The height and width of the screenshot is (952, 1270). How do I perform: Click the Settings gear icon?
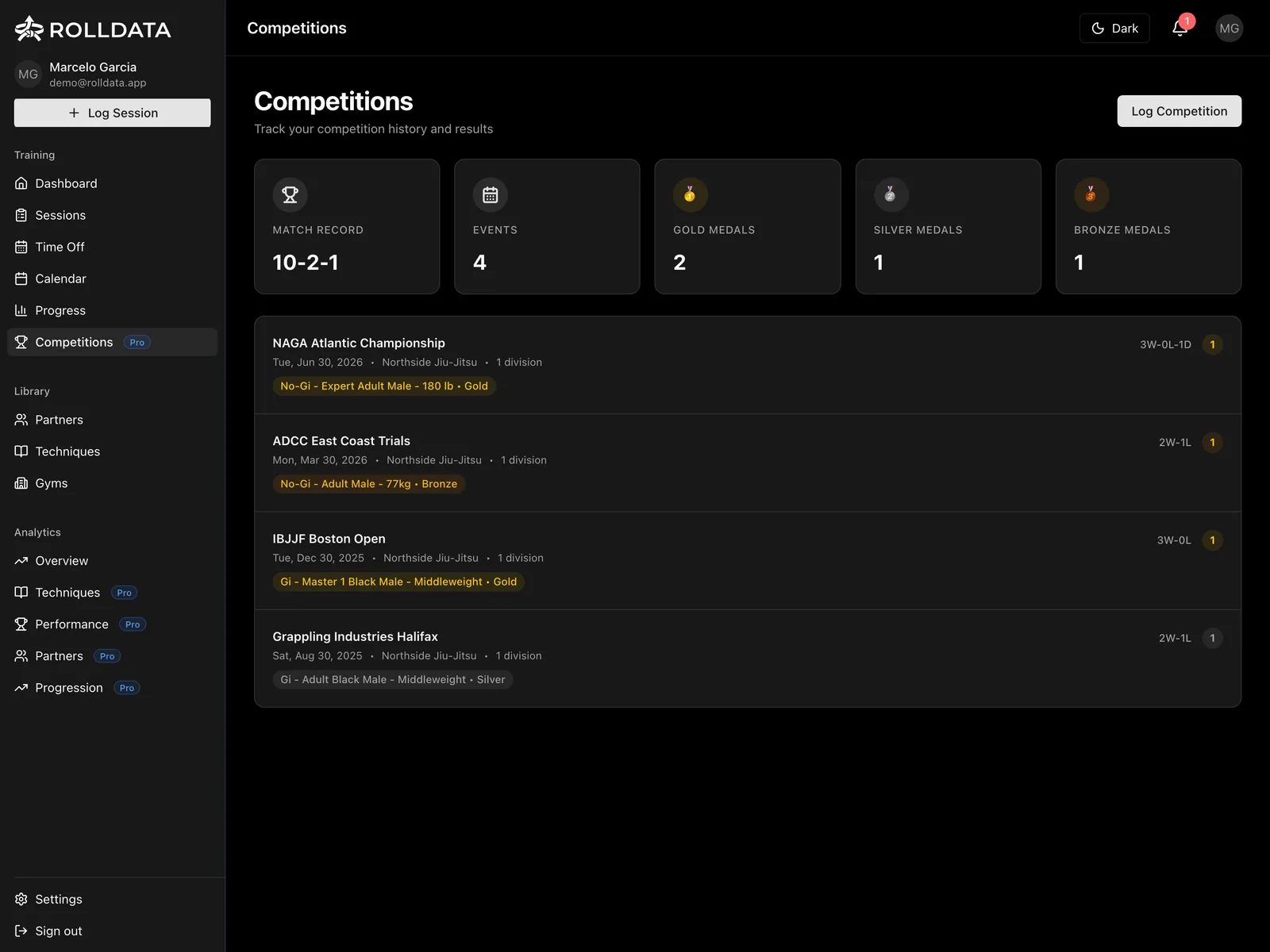(21, 899)
